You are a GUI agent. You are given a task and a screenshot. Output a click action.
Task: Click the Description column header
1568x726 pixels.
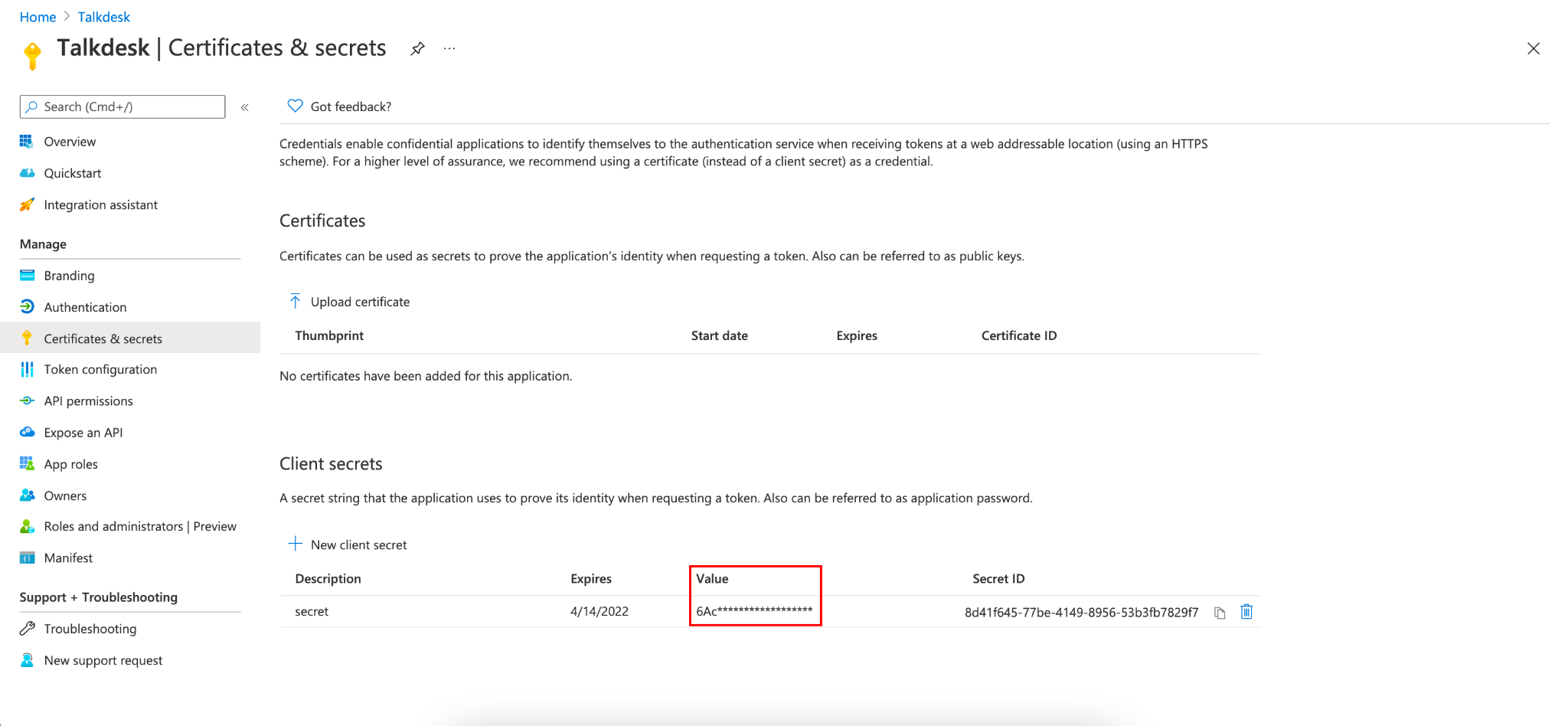point(328,579)
